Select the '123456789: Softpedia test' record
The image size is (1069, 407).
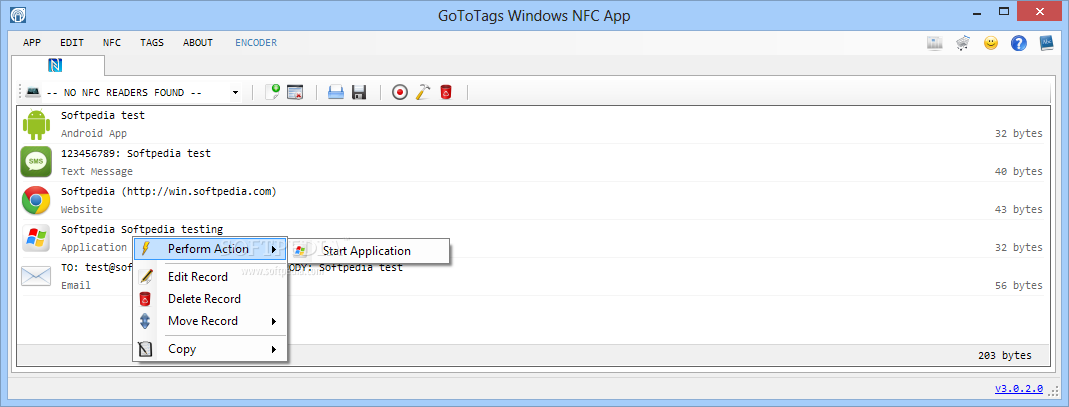532,162
